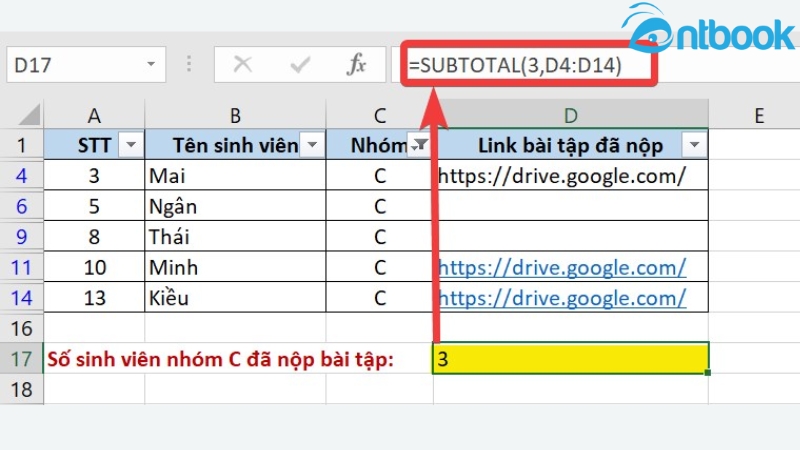Click STT value 8 in Thái's row
Screen dimensions: 800x450
(94, 236)
